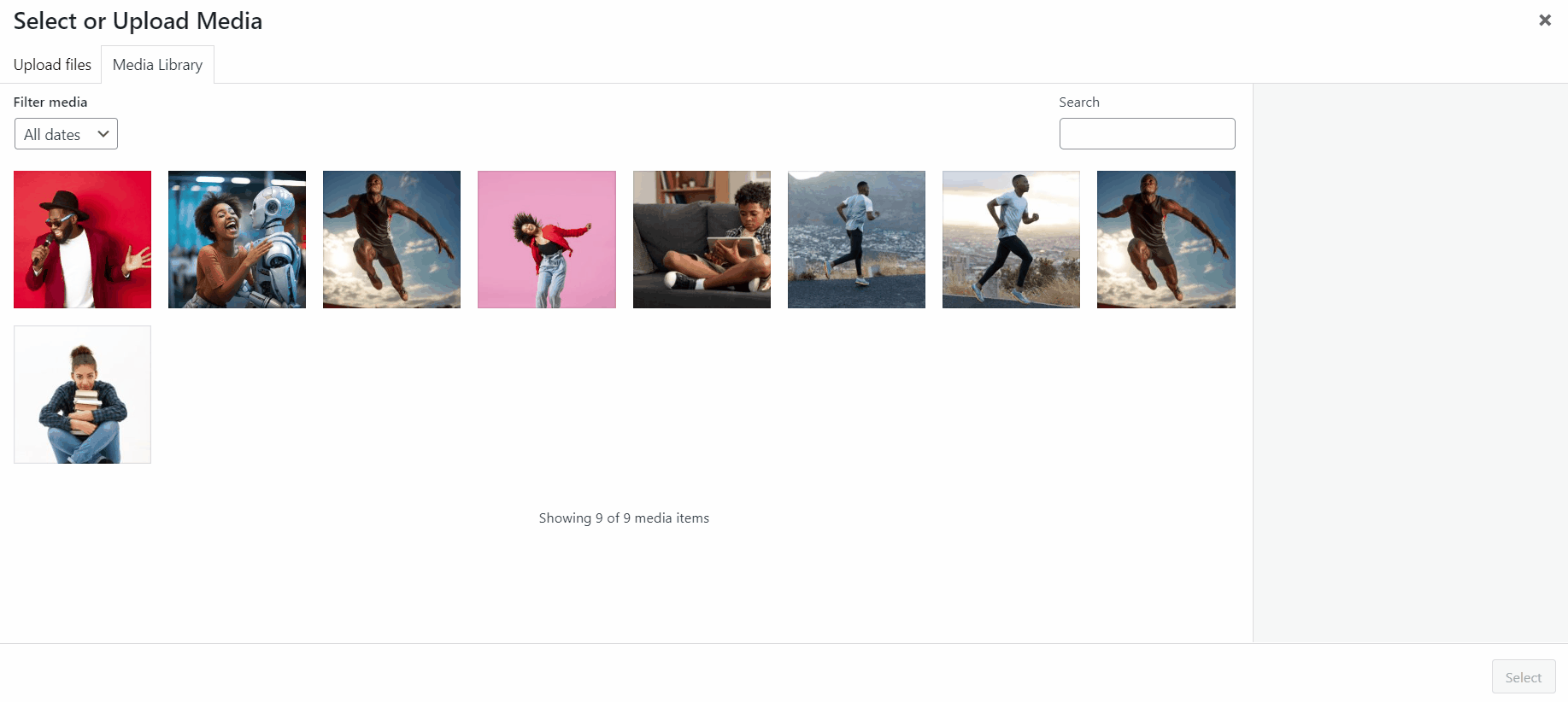The image size is (1568, 702).
Task: Click the Showing 9 of 9 media items text
Action: point(624,518)
